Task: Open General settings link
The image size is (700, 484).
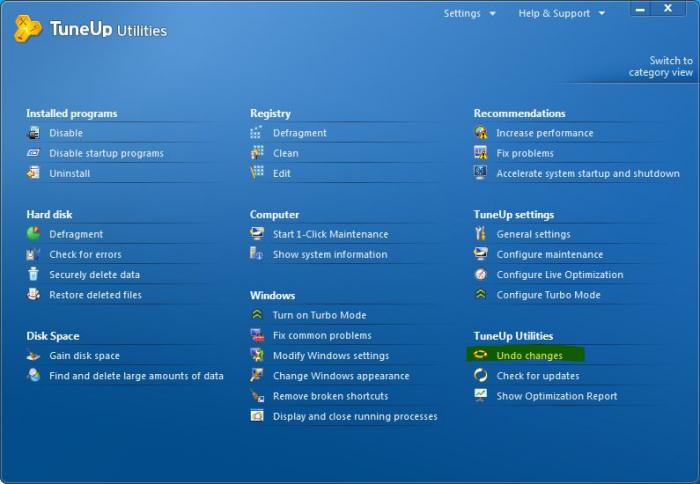Action: tap(533, 234)
